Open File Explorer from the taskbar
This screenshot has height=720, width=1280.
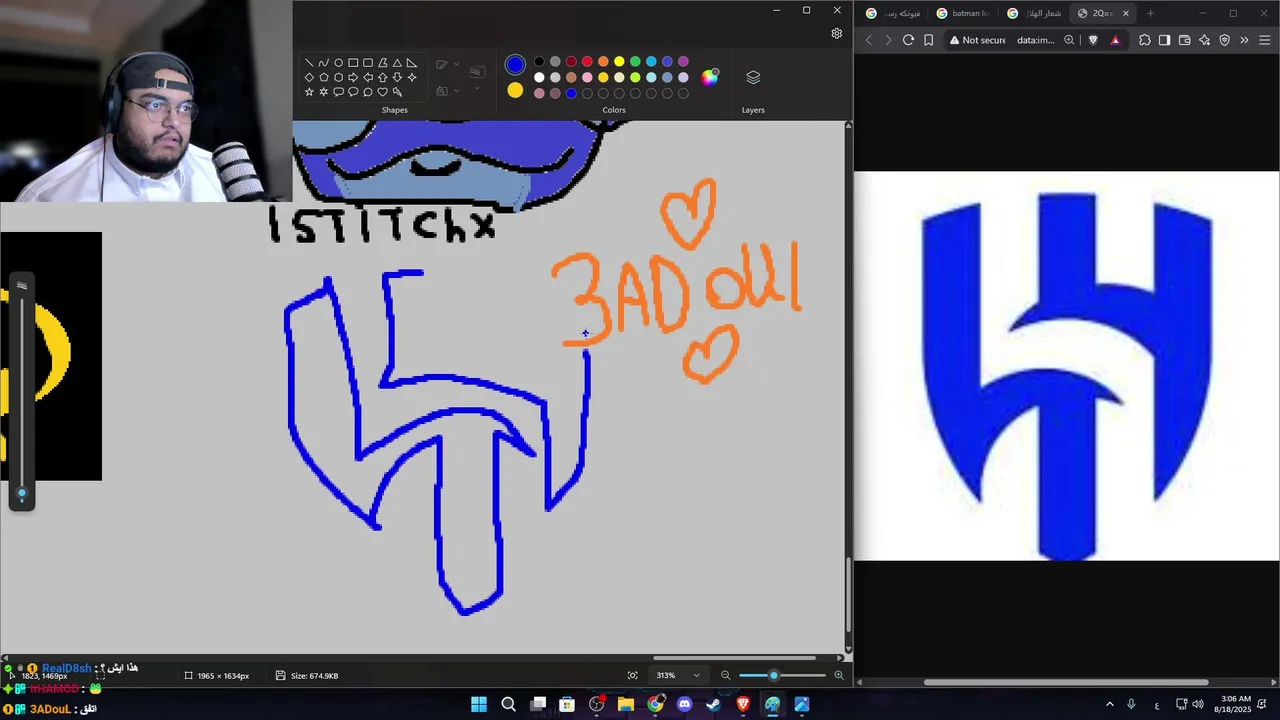tap(625, 704)
